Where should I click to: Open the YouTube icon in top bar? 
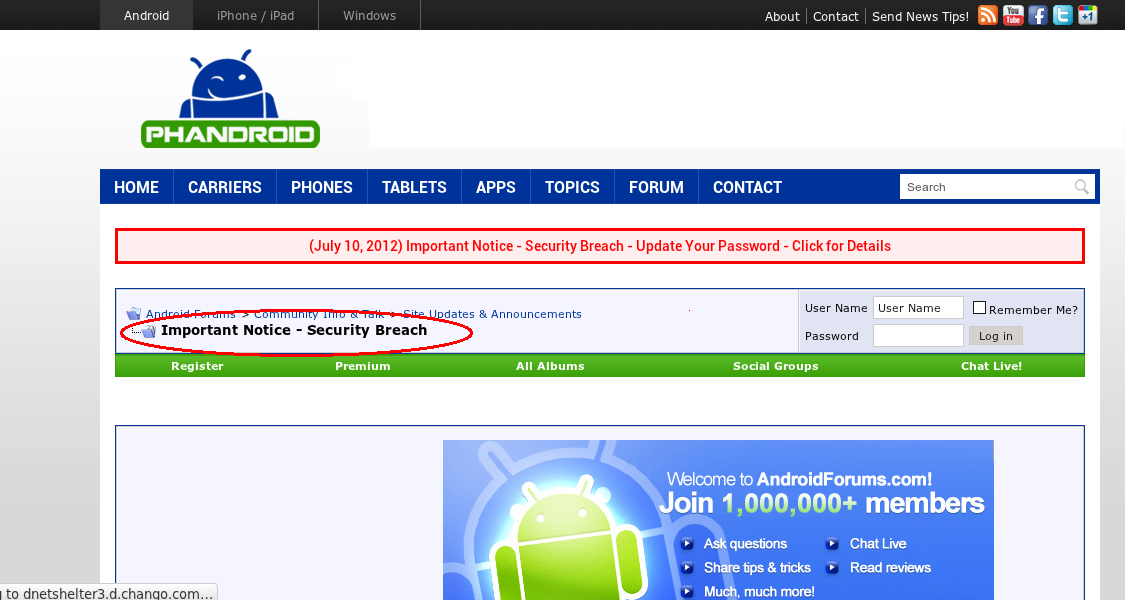(x=1013, y=15)
